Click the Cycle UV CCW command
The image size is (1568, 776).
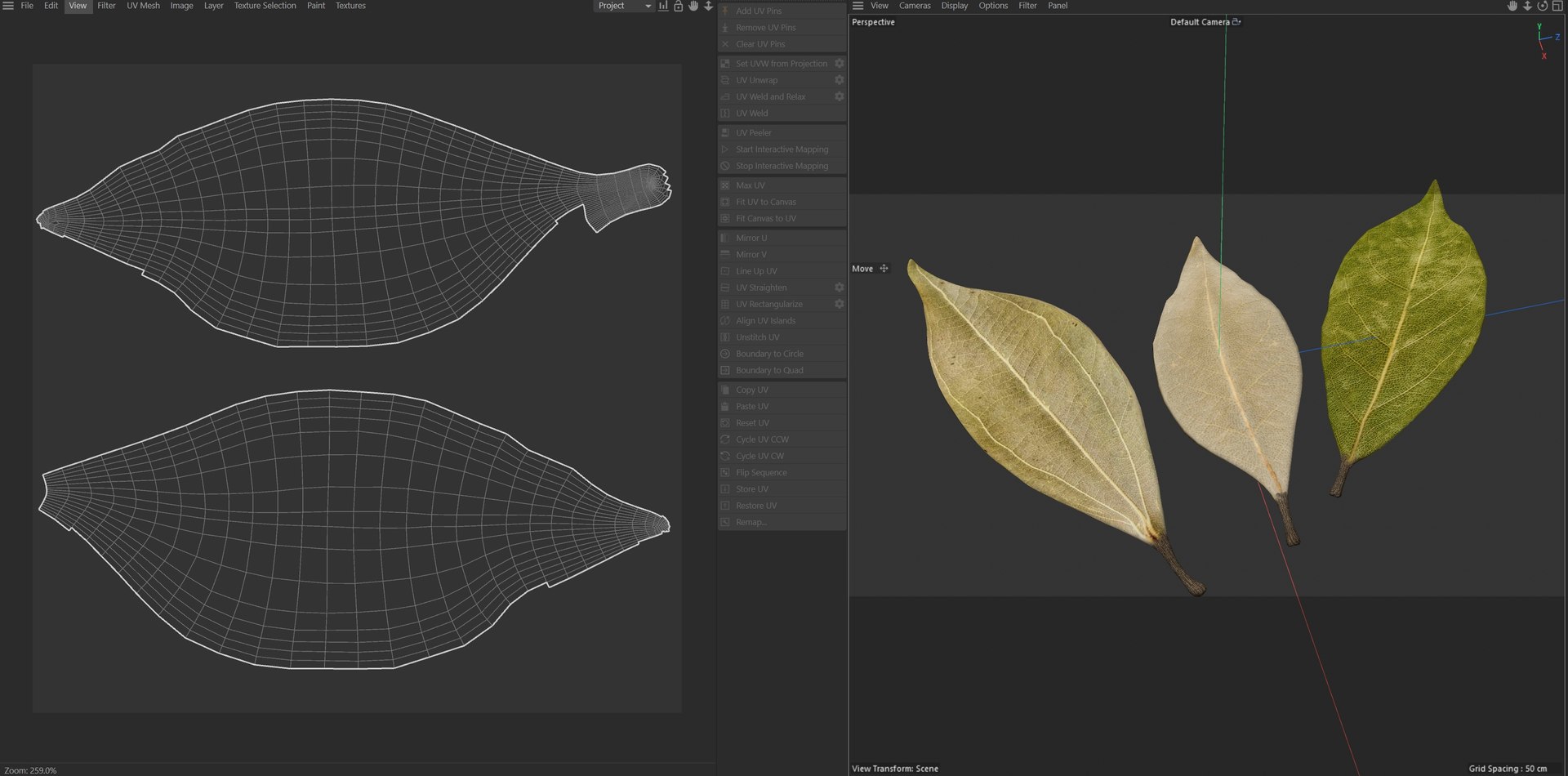(782, 439)
